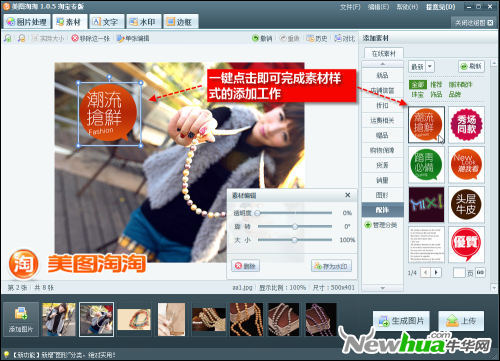Click the 撤销 undo icon

coord(256,38)
